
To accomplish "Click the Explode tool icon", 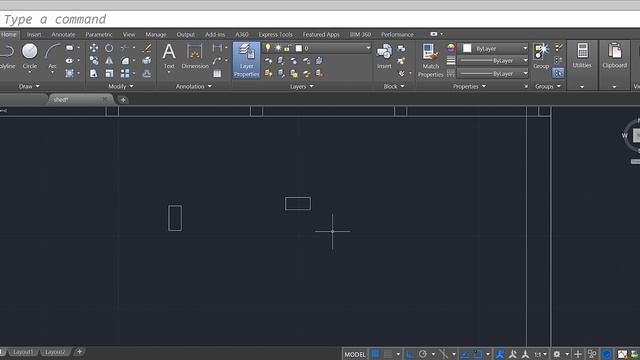I will tap(147, 61).
